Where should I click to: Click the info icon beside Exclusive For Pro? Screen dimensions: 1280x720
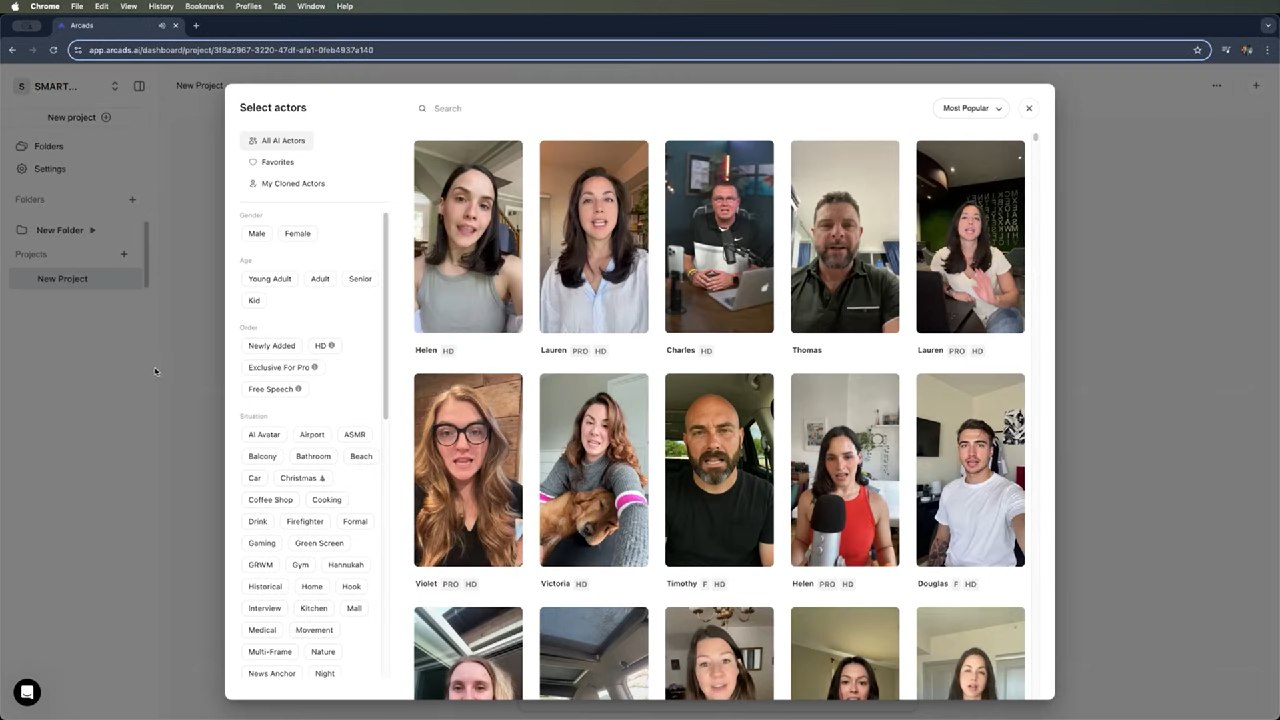[x=315, y=367]
